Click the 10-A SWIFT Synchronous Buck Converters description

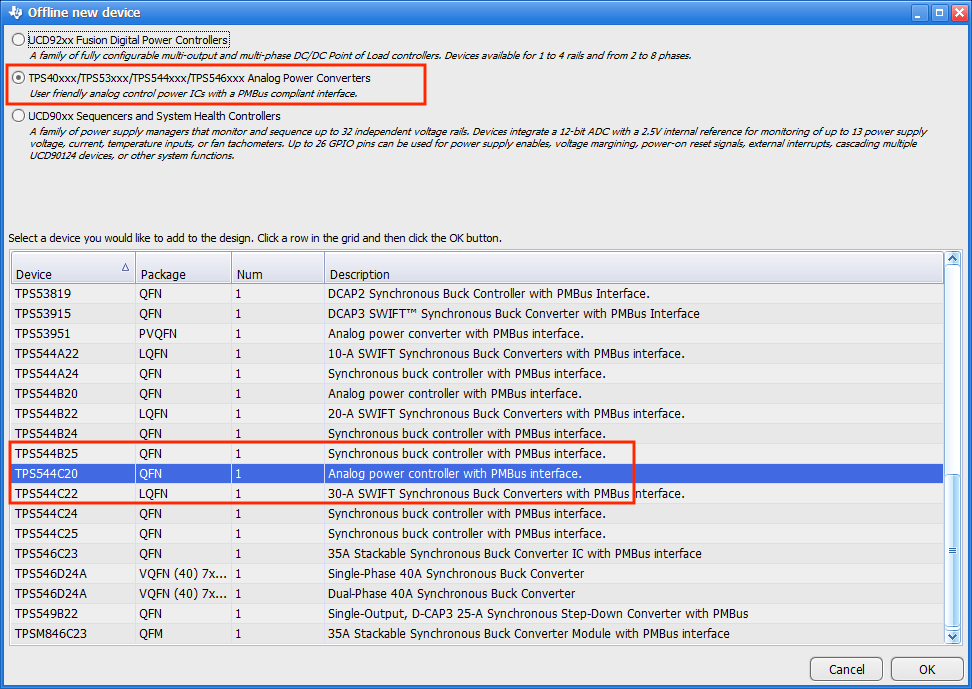[506, 353]
